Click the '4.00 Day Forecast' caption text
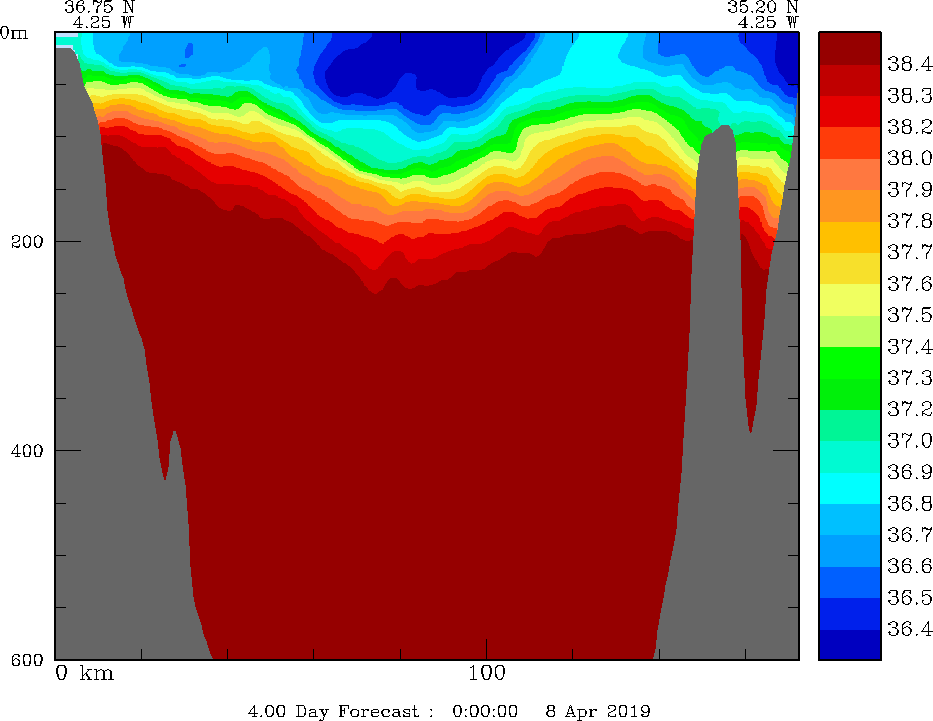The image size is (933, 721). click(333, 711)
